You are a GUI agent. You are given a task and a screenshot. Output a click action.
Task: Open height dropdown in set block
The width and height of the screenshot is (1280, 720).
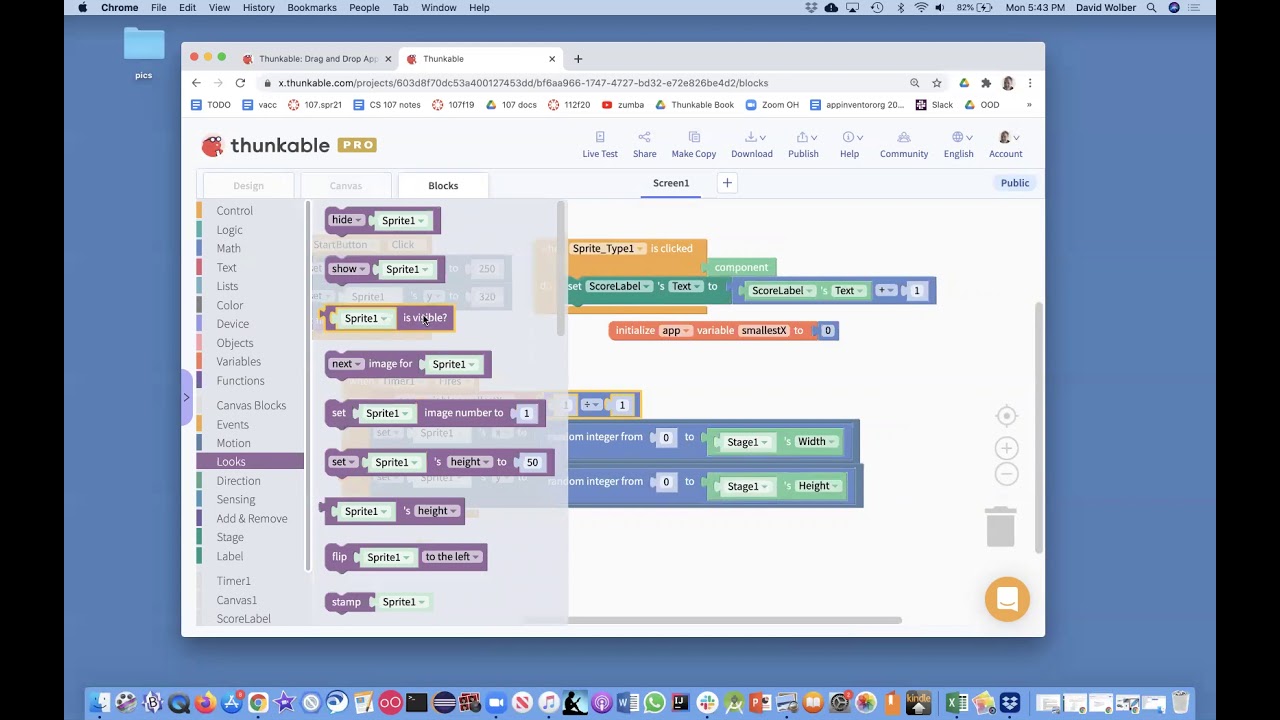click(x=470, y=462)
